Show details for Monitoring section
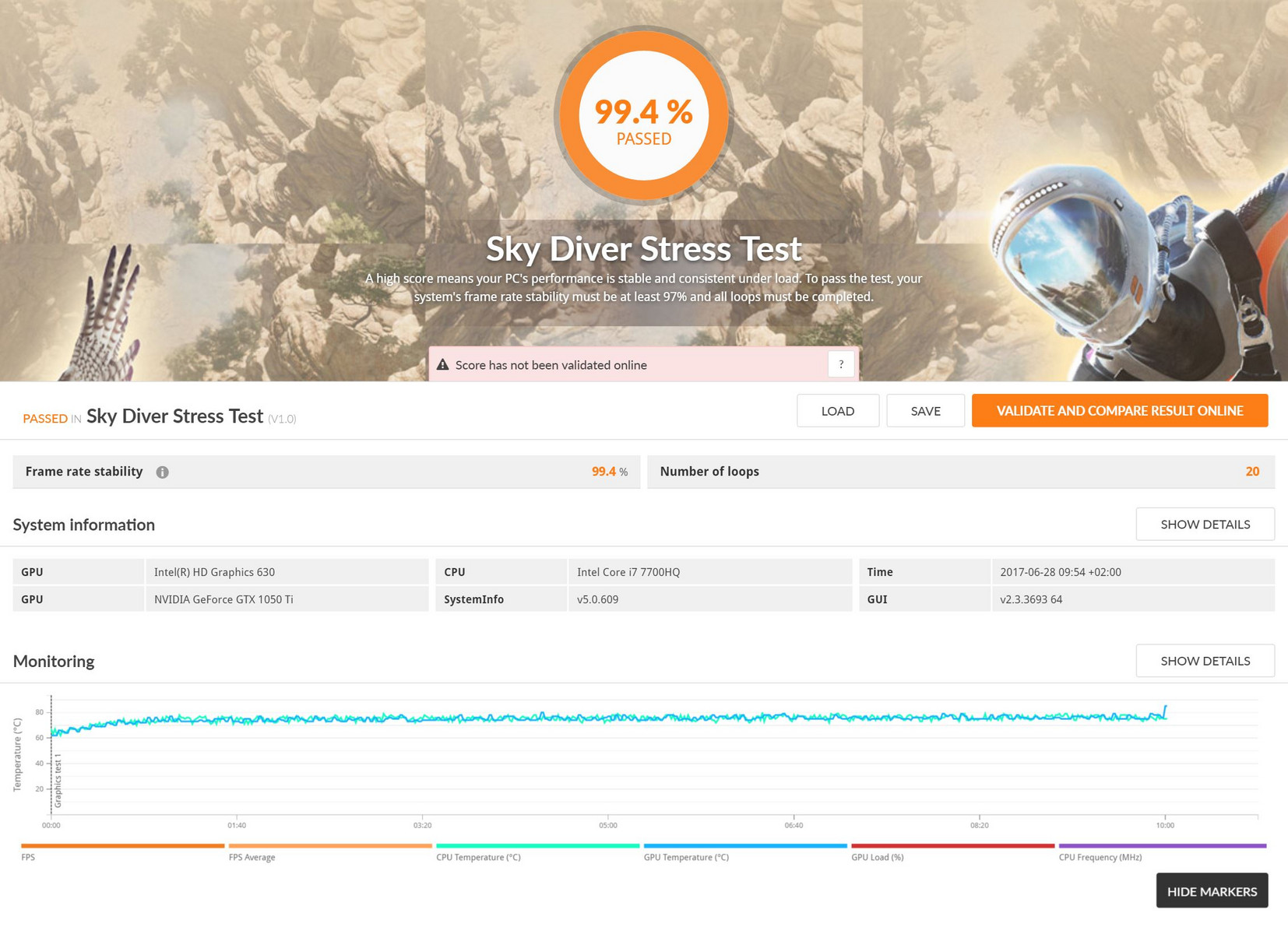This screenshot has height=934, width=1288. (x=1205, y=661)
